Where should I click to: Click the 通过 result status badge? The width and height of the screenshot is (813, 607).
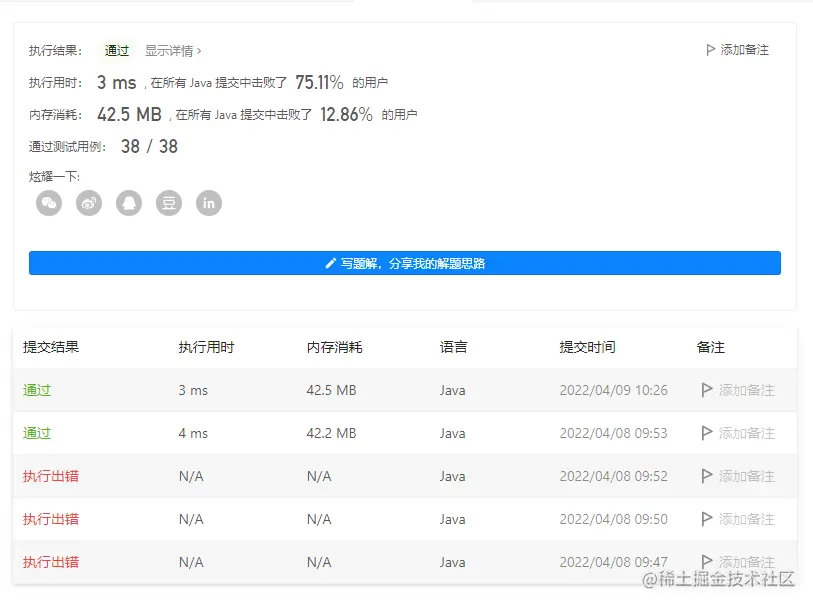(x=117, y=51)
